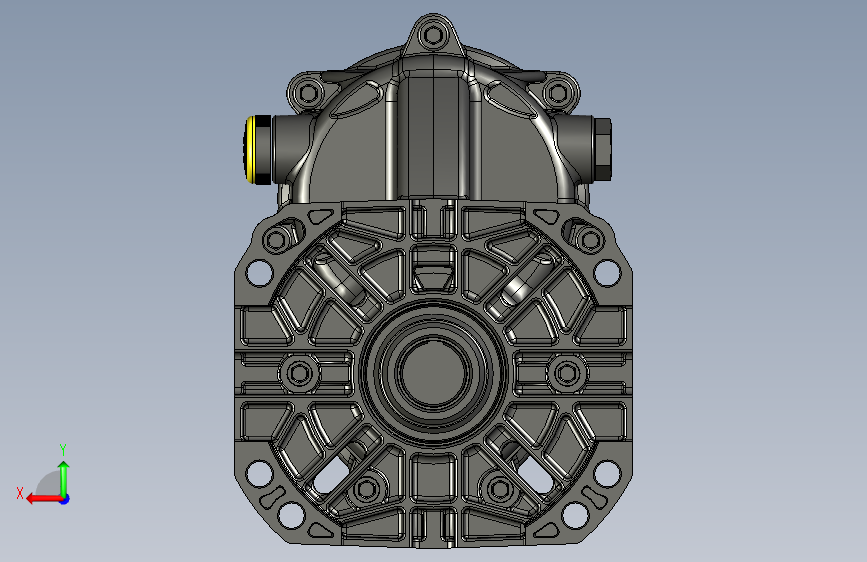Image resolution: width=867 pixels, height=562 pixels.
Task: Select the bolt hole in the top mounting lug
Action: (432, 37)
